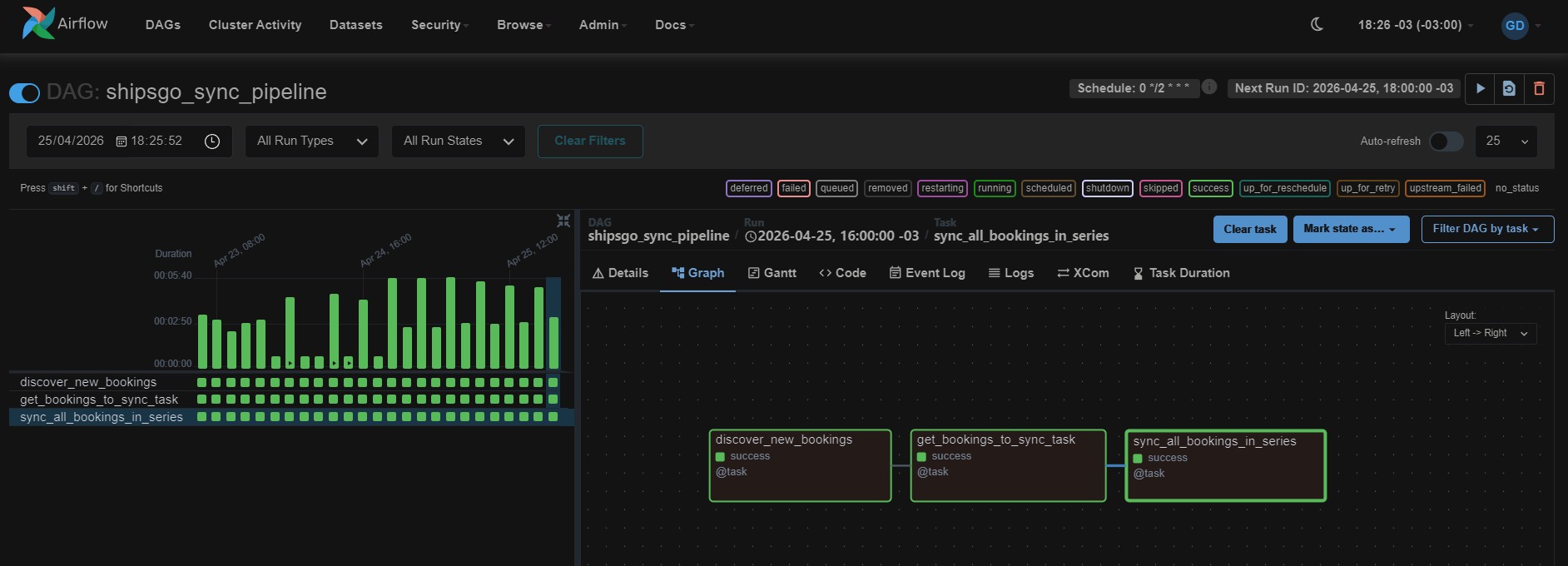1568x566 pixels.
Task: Enable the Auto-refresh switch
Action: click(x=1446, y=141)
